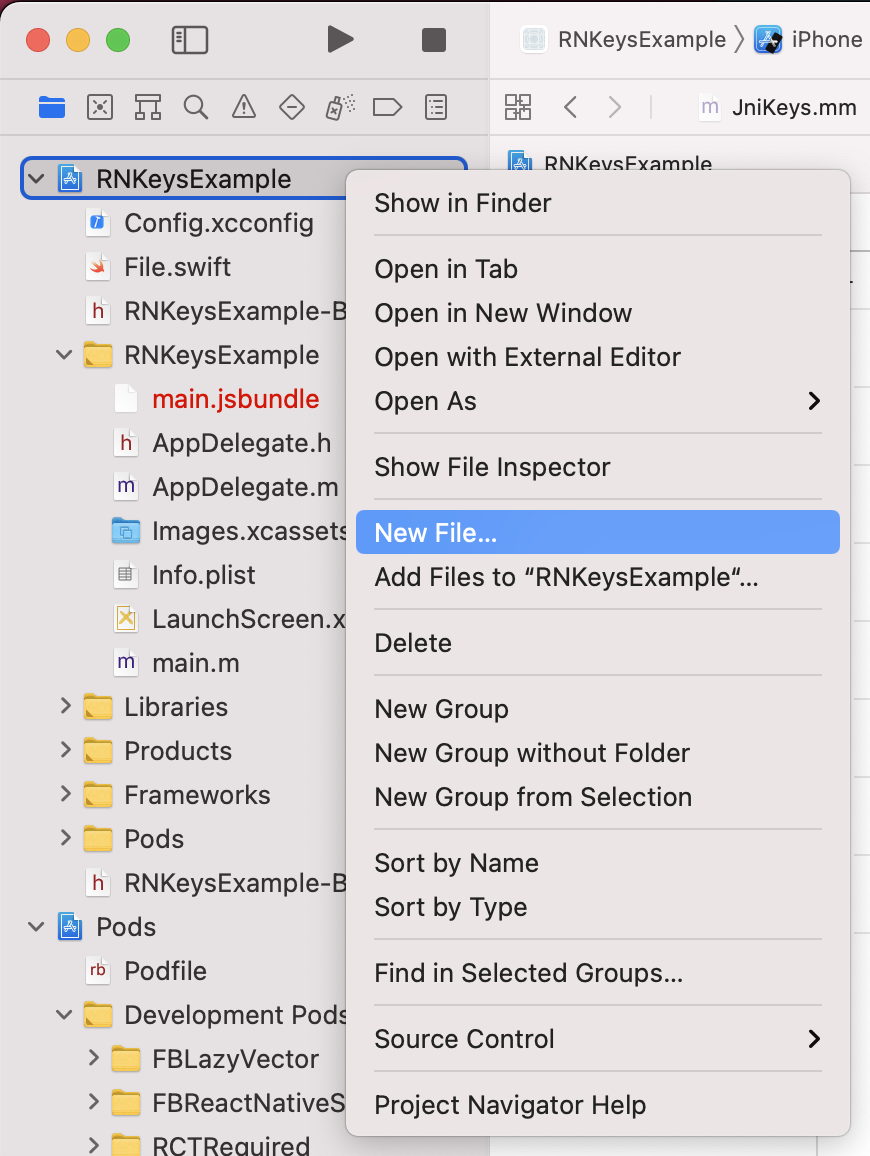
Task: Select the missing main.jsbundle file
Action: (235, 399)
